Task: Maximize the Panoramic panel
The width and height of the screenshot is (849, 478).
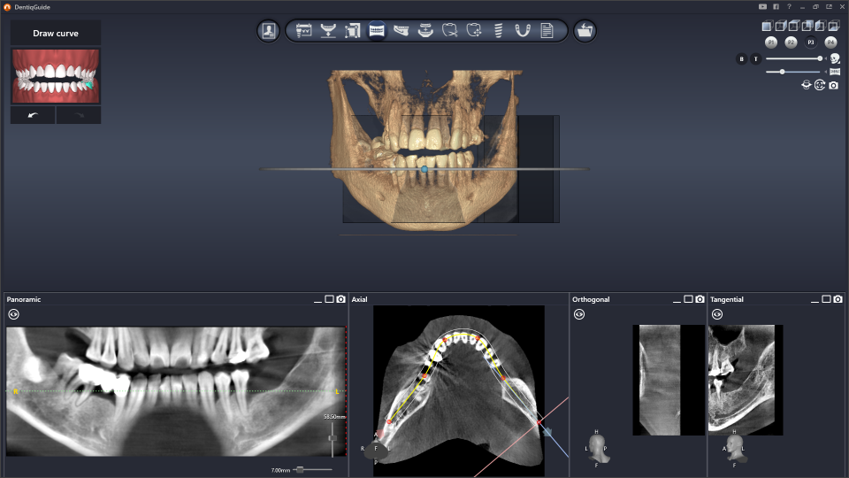Action: 329,299
